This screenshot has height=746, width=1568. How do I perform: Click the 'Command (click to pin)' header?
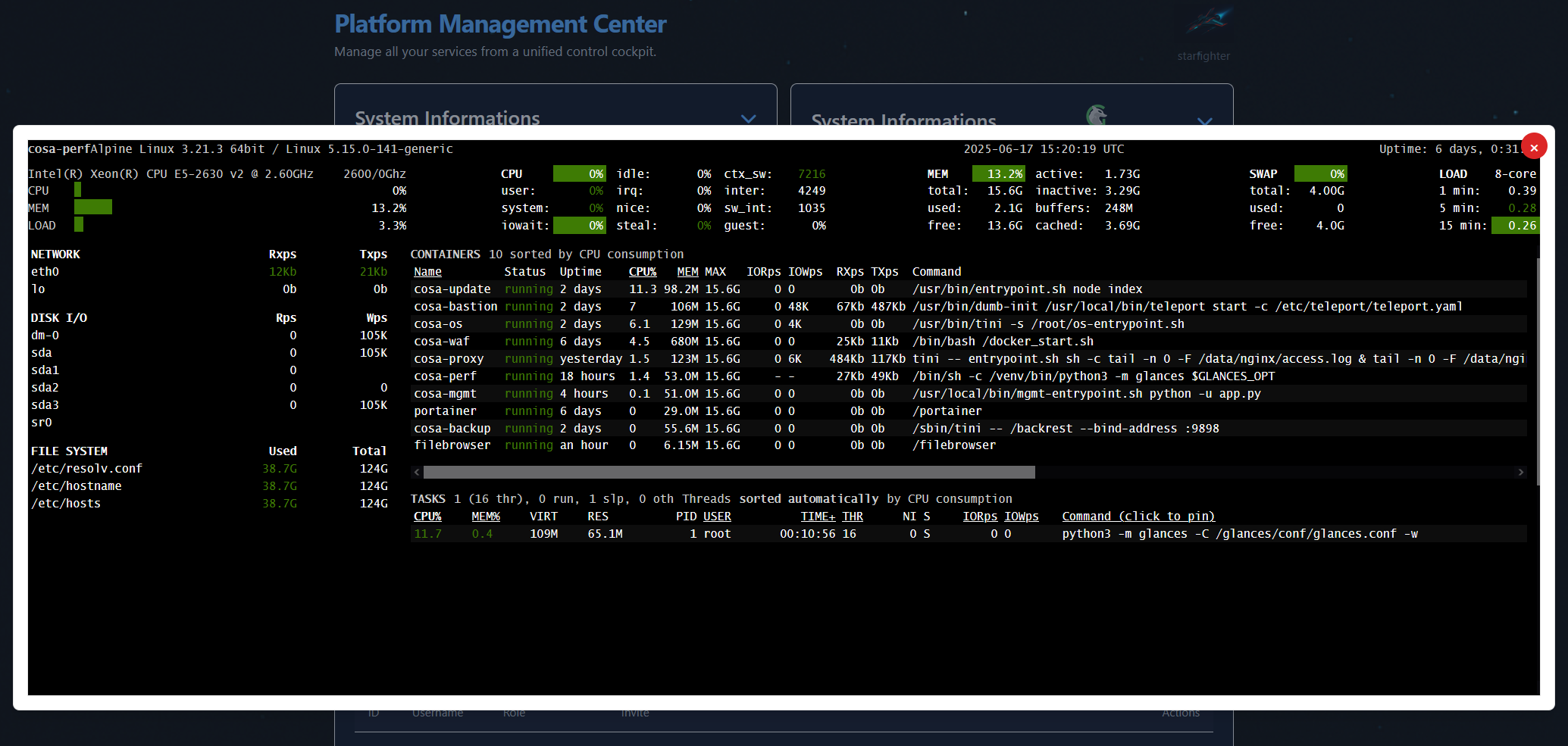(1138, 516)
